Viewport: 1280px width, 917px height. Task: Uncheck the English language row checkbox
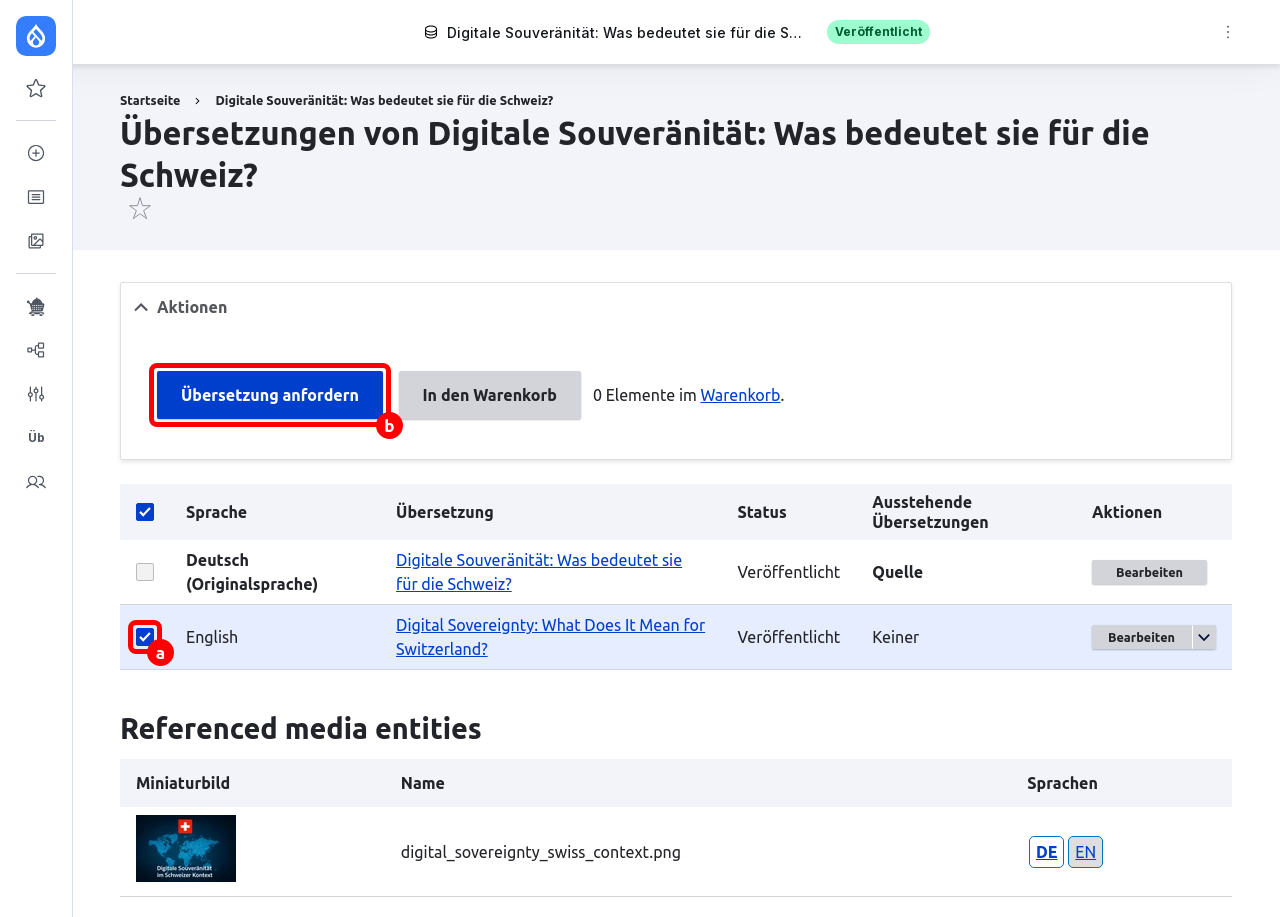click(x=145, y=637)
